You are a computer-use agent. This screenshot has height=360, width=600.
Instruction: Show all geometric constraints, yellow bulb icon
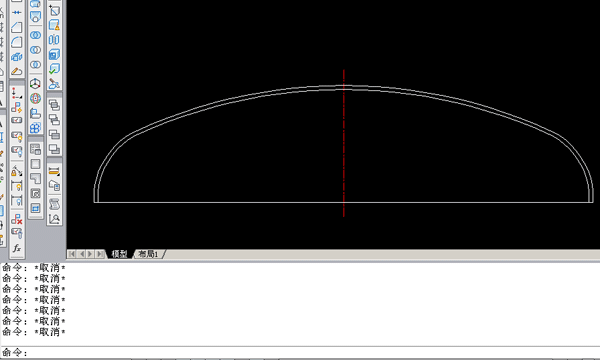tap(16, 136)
